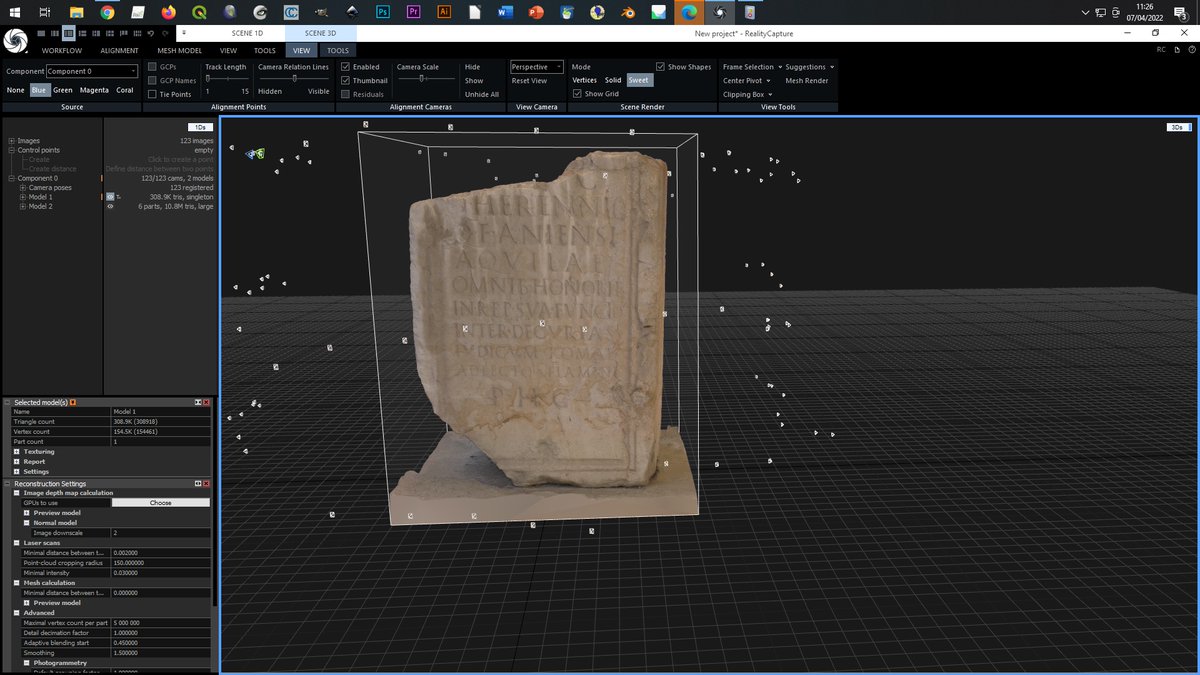Open TOOLS tab beside highlighted VIEW

point(338,50)
